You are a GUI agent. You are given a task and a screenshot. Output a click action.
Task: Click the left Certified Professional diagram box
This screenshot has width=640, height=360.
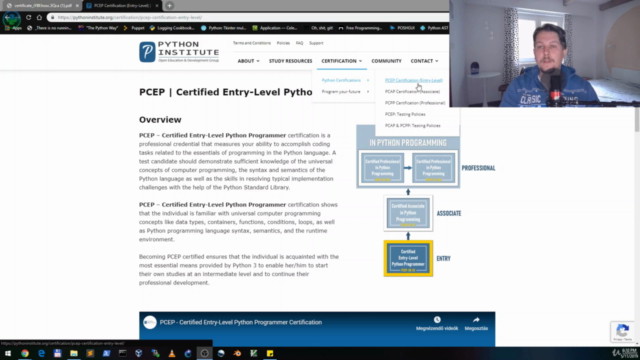[382, 168]
